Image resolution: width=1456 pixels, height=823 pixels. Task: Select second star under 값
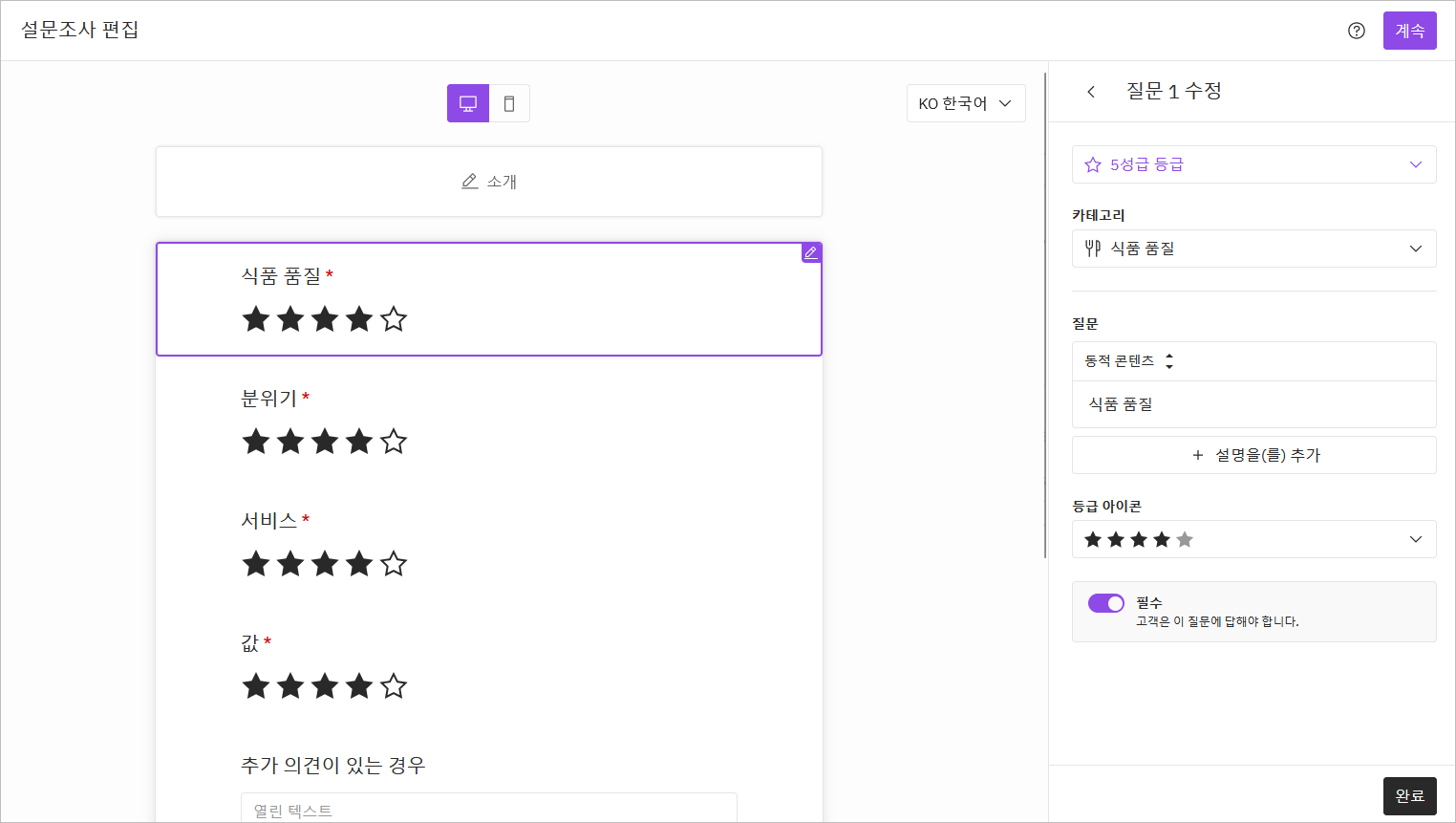[290, 685]
